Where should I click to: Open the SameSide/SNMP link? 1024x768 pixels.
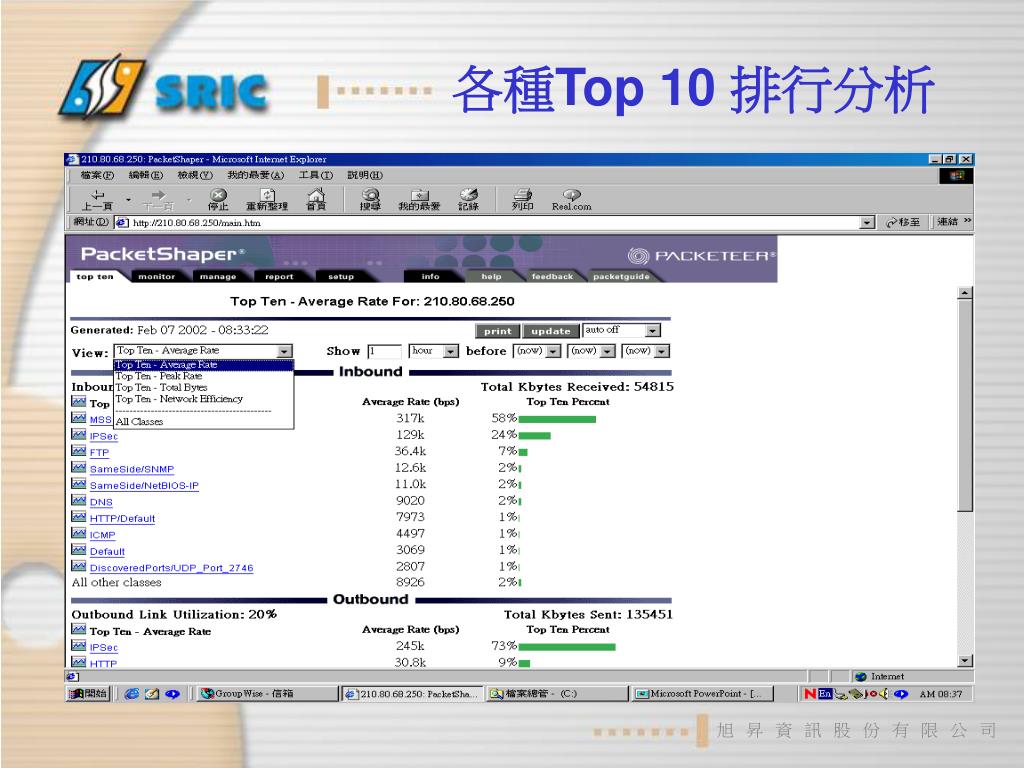pos(132,469)
